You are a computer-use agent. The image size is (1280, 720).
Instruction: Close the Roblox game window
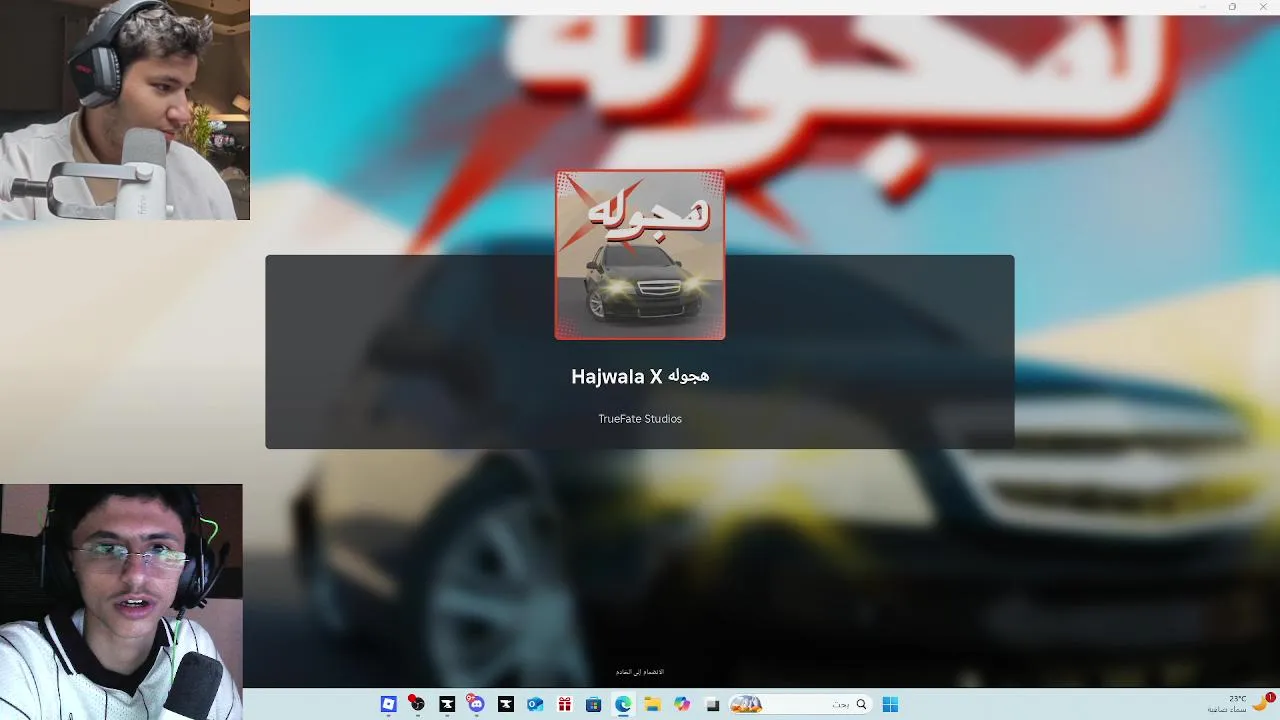1261,7
